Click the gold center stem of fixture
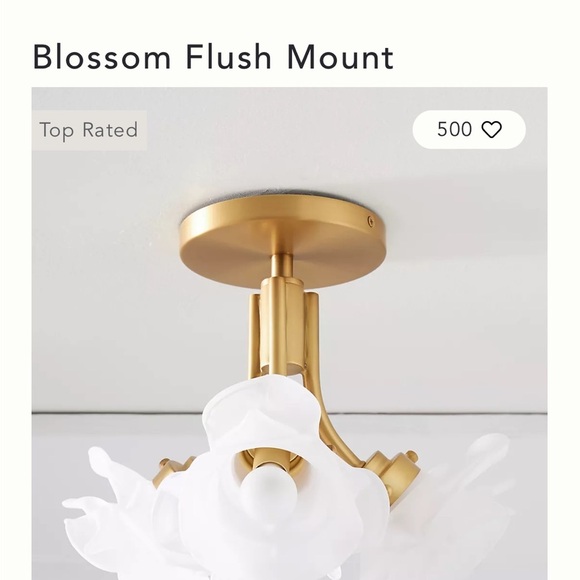The width and height of the screenshot is (580, 580). 282,326
